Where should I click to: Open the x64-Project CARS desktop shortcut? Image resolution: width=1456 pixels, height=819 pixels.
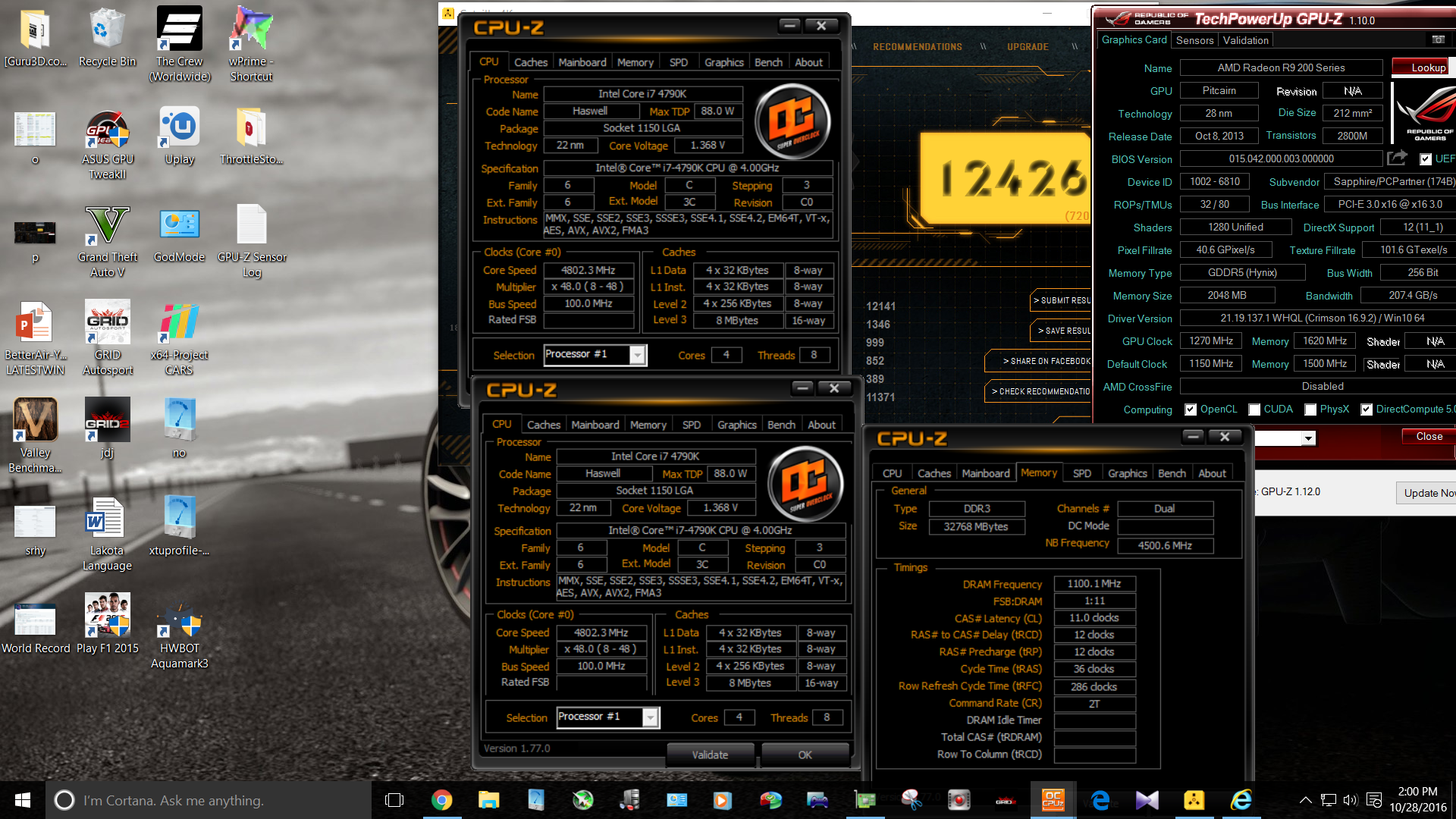tap(180, 339)
